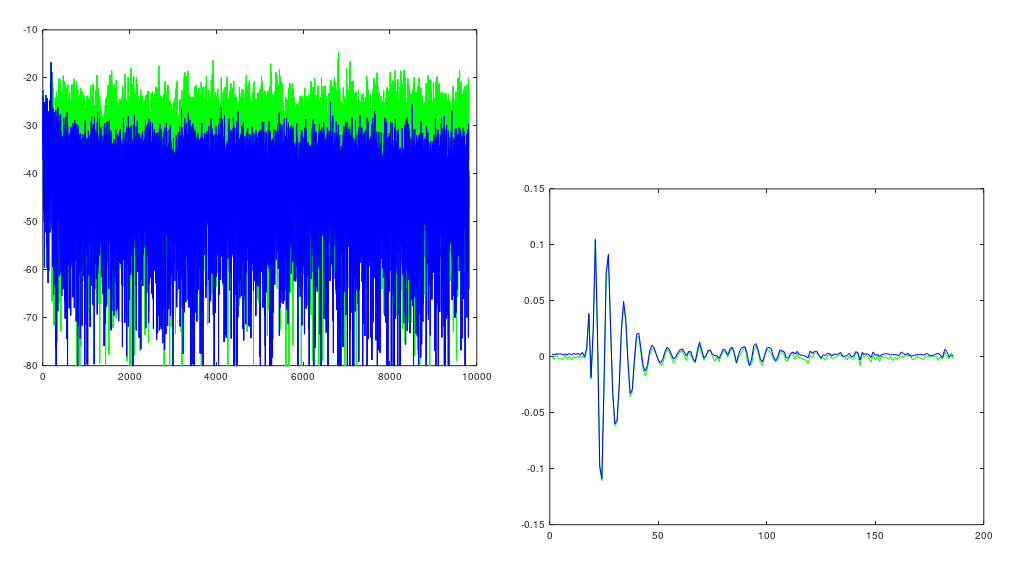The height and width of the screenshot is (563, 1014).
Task: Click the -0.05 y-axis label on right plot
Action: pyautogui.click(x=532, y=413)
